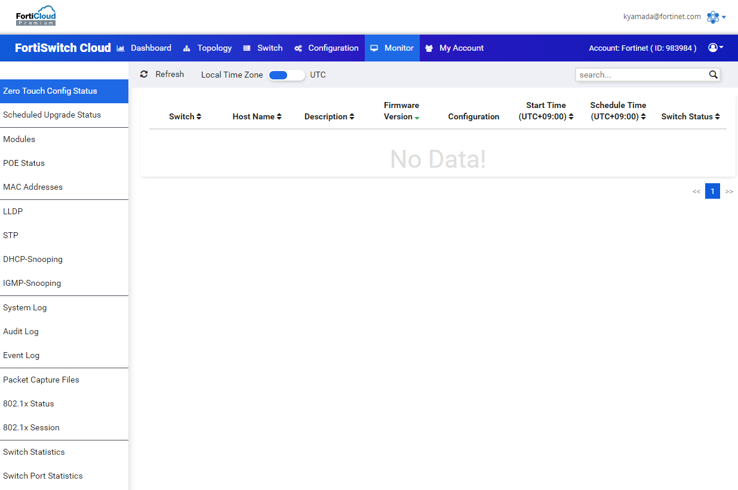Viewport: 738px width, 490px height.
Task: Open the Topology tab
Action: [207, 48]
